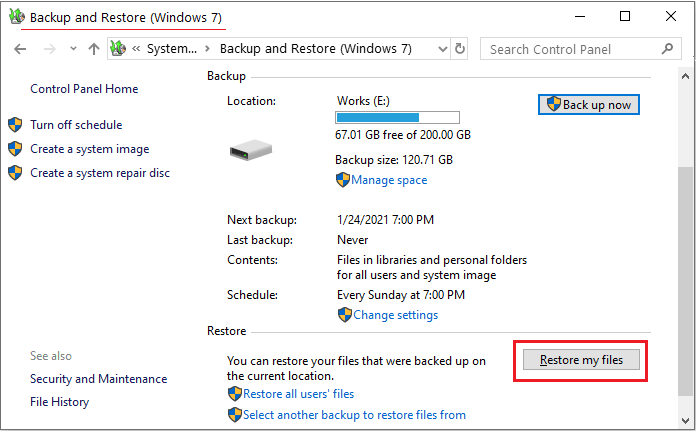Open Create a system repair disc

(x=100, y=173)
